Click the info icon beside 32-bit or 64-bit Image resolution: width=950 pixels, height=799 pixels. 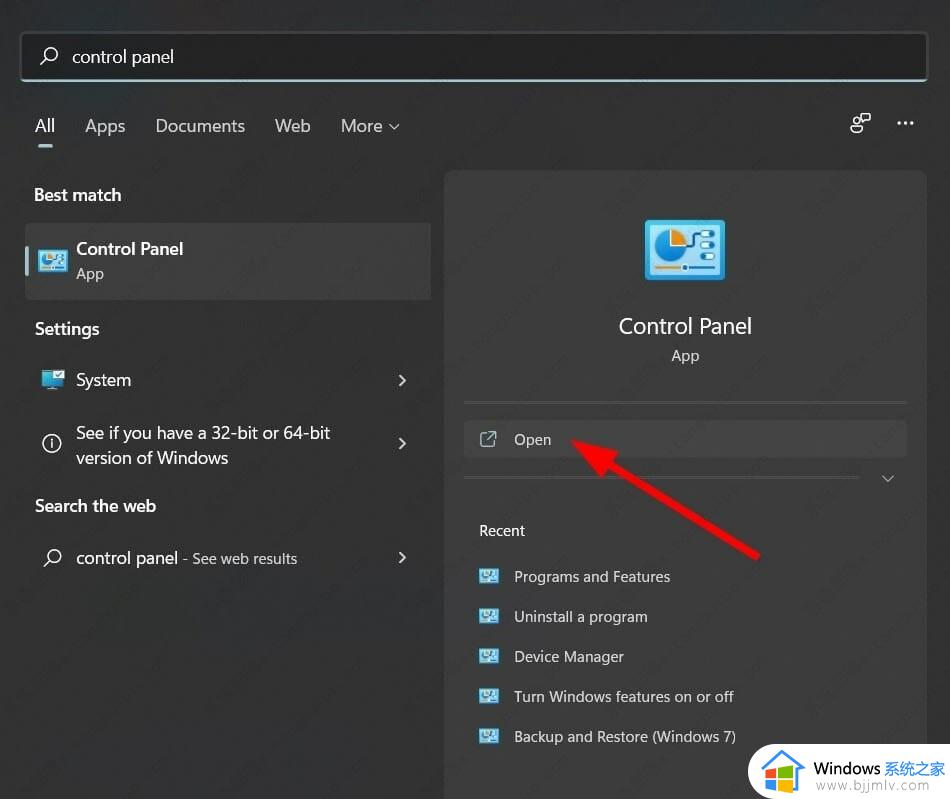(x=51, y=443)
